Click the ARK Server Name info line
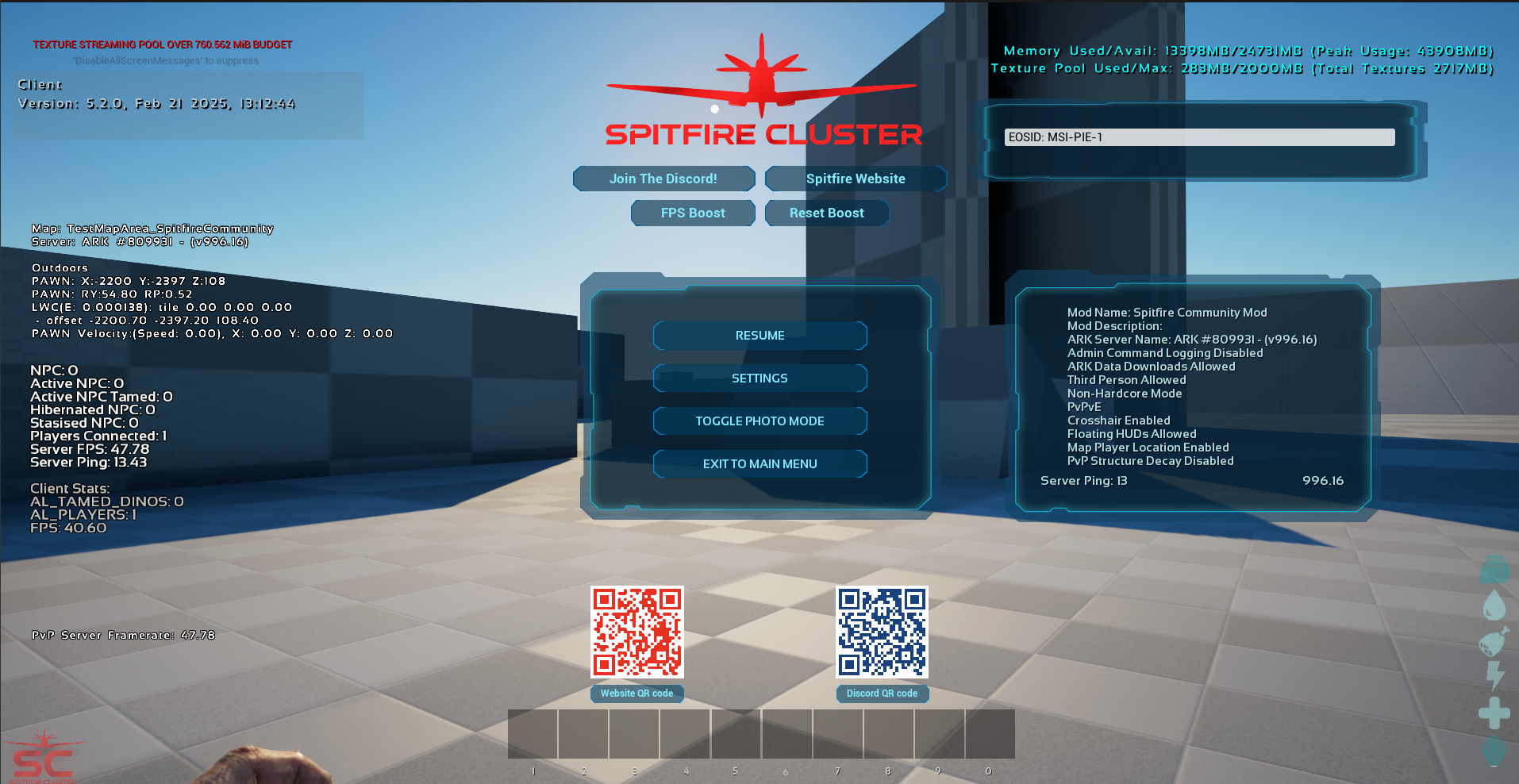The width and height of the screenshot is (1519, 784). point(1192,340)
